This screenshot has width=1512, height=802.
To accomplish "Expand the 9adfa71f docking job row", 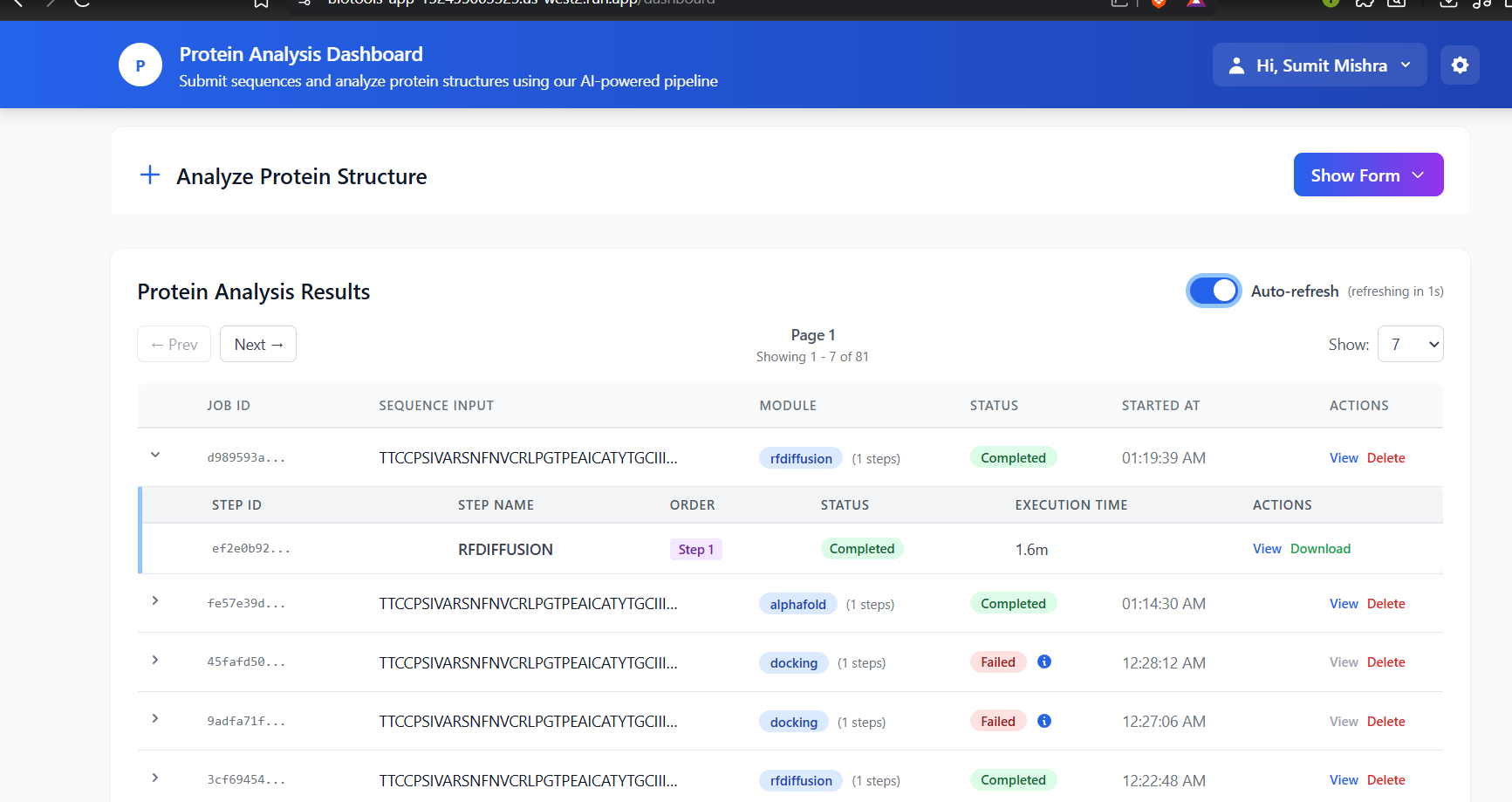I will (x=155, y=719).
